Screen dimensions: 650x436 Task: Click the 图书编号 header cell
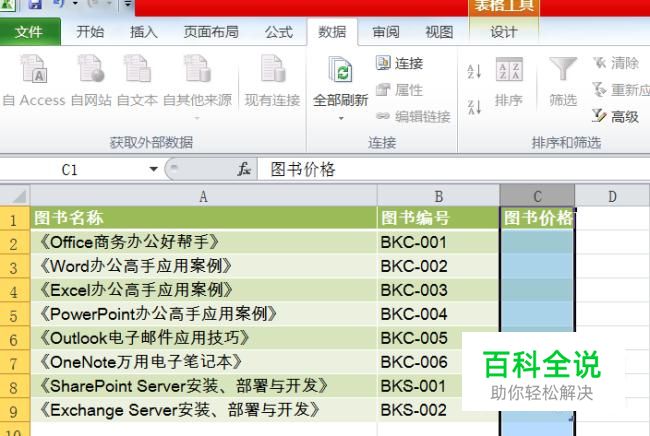[x=439, y=218]
